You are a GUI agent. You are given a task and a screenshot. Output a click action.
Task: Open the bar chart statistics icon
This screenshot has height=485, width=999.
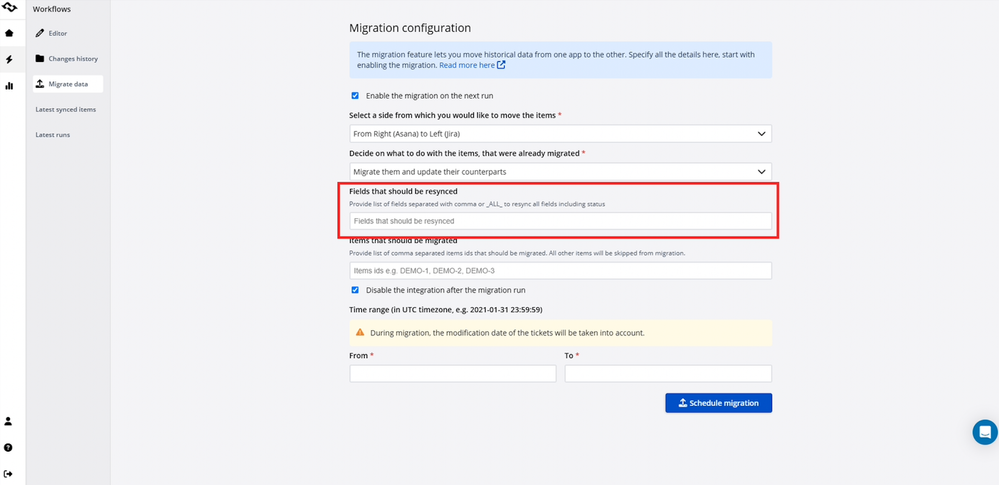tap(10, 86)
